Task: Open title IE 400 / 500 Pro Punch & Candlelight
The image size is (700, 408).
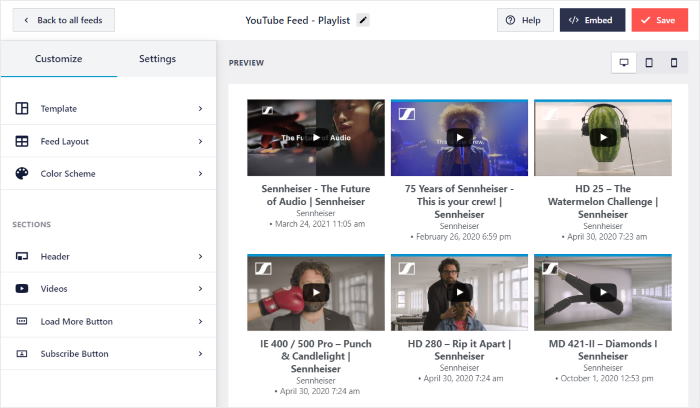Action: [316, 356]
